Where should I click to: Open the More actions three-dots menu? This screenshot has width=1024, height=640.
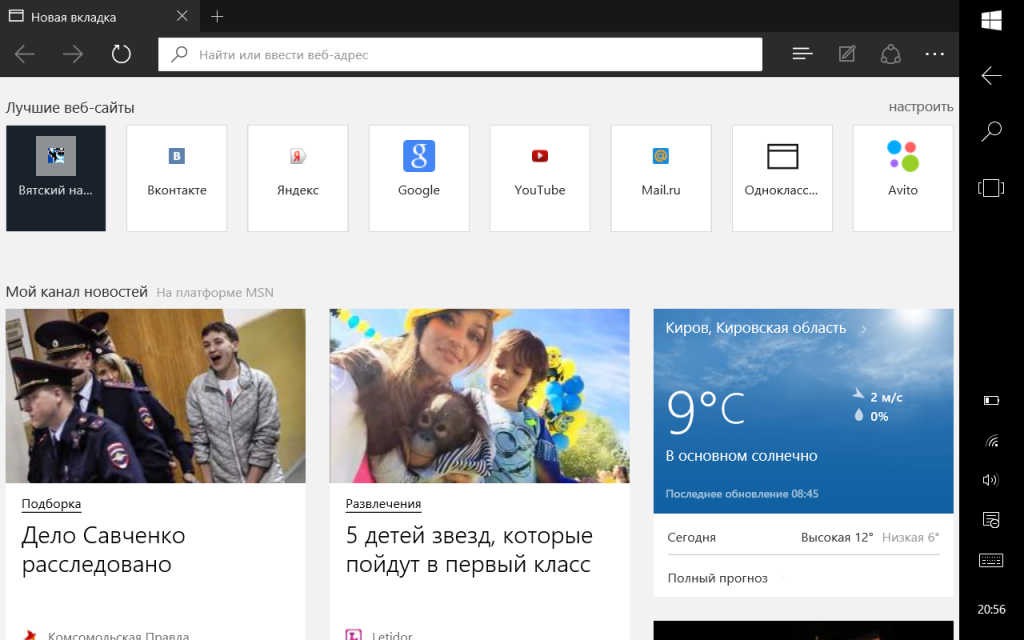pyautogui.click(x=935, y=54)
